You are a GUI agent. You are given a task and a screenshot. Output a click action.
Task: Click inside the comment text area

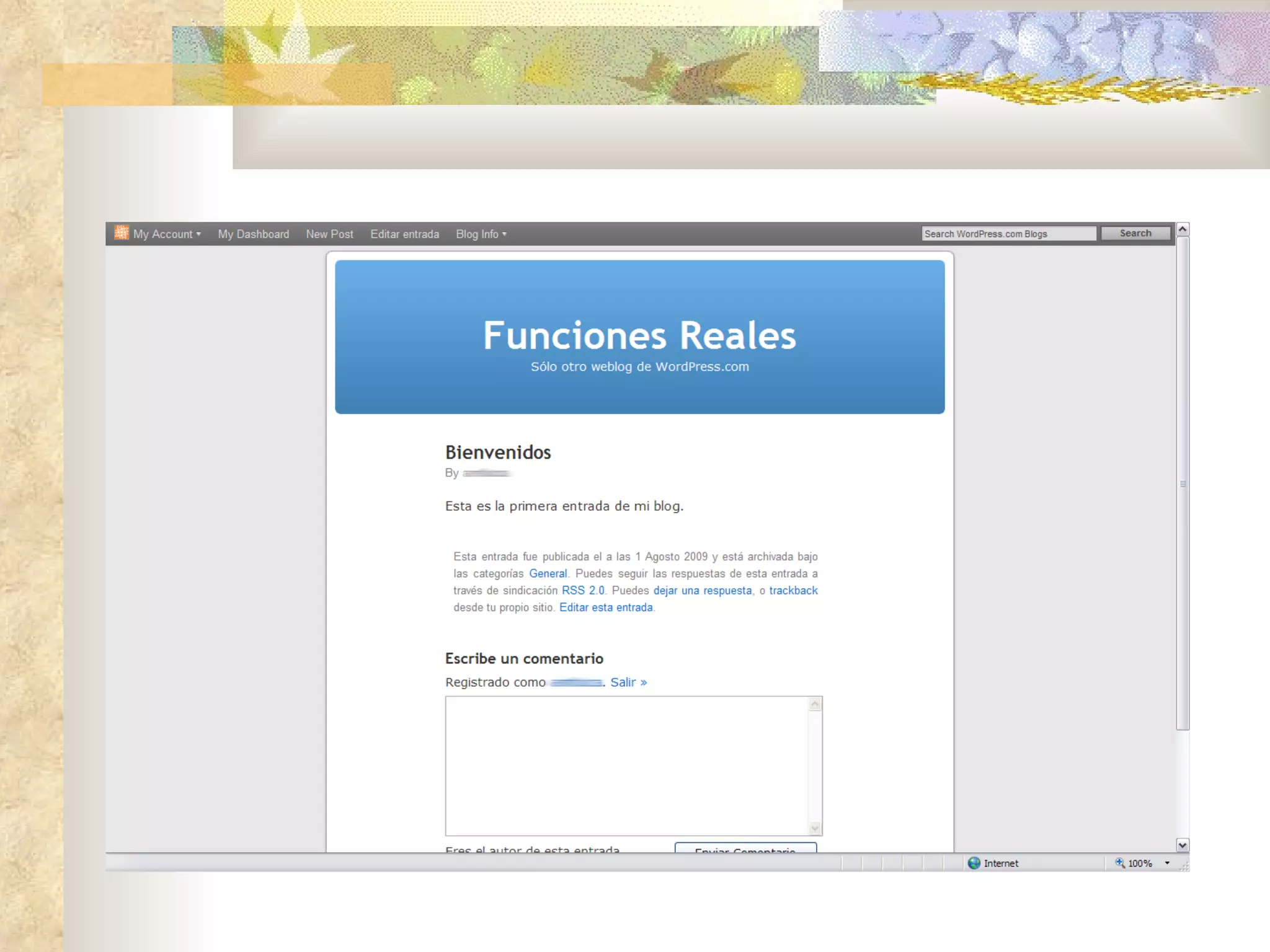point(626,766)
